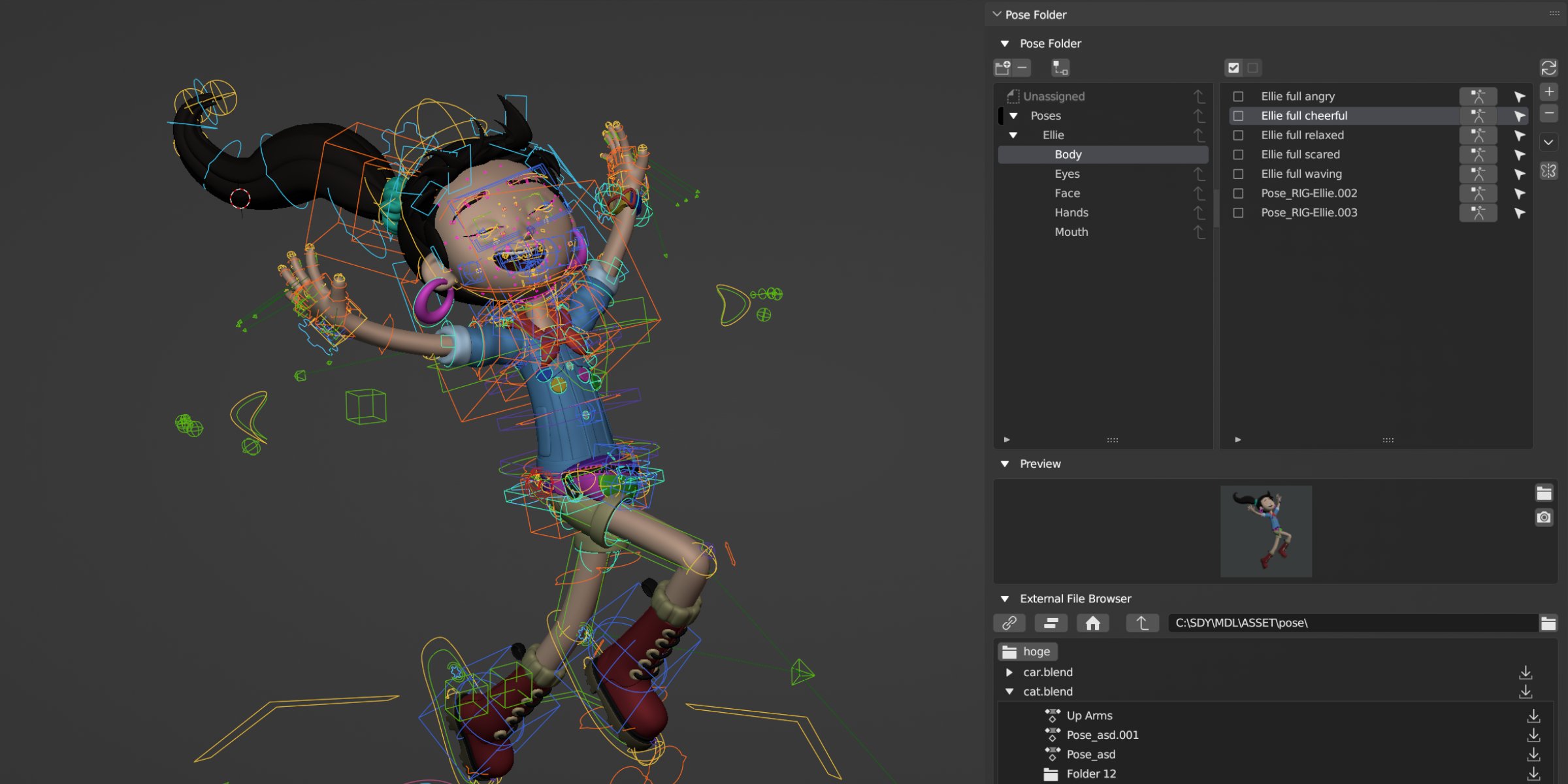Check the Ellie full relaxed checkbox

[1238, 135]
